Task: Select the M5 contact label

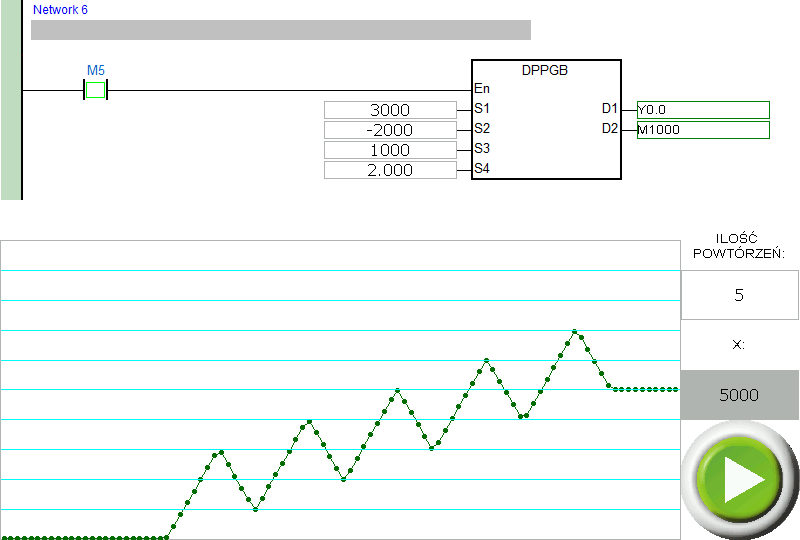Action: 95,71
